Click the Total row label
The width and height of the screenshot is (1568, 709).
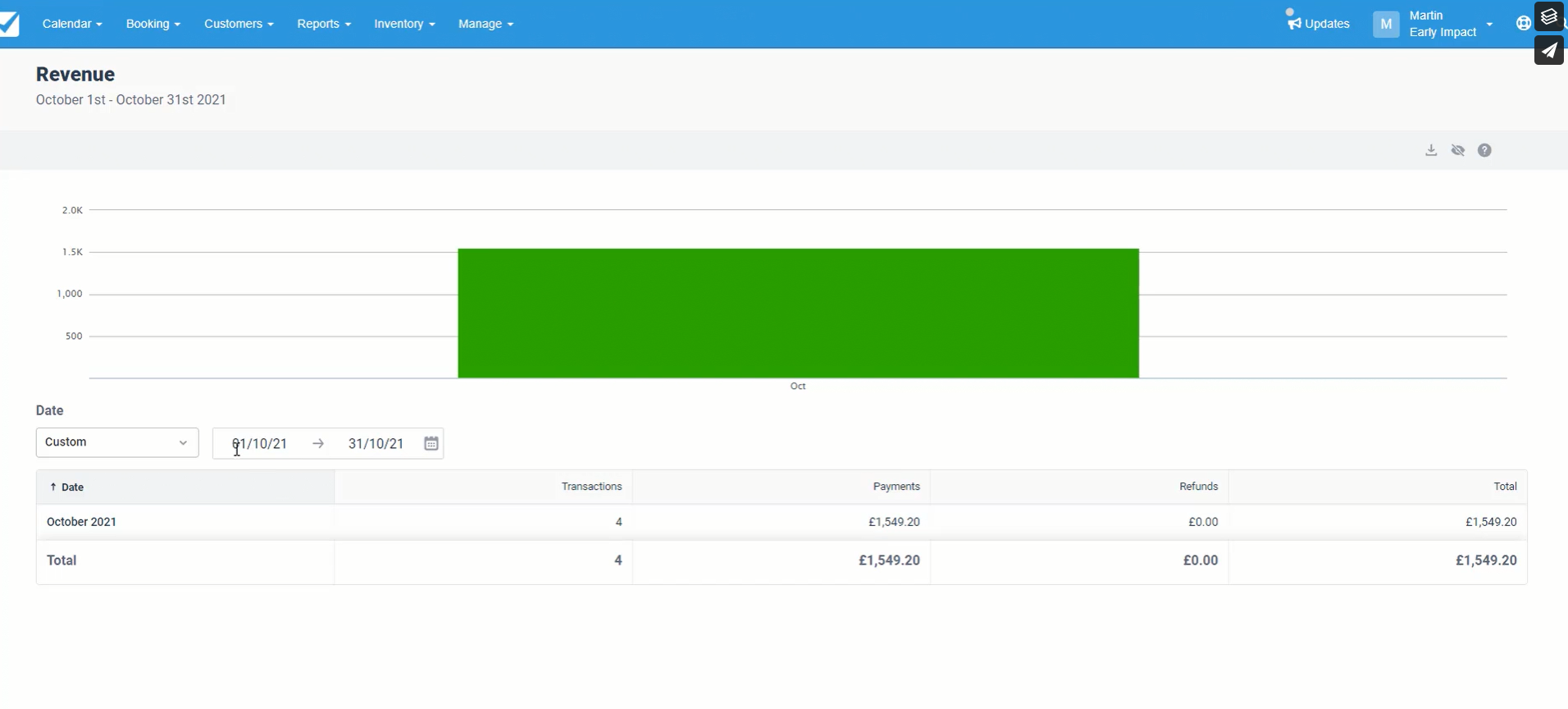point(62,560)
